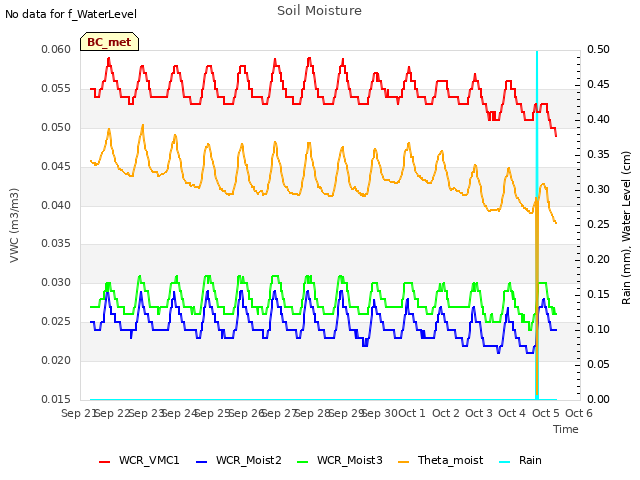The height and width of the screenshot is (480, 640).
Task: Click the 0.00 right axis tick label
Action: click(598, 399)
